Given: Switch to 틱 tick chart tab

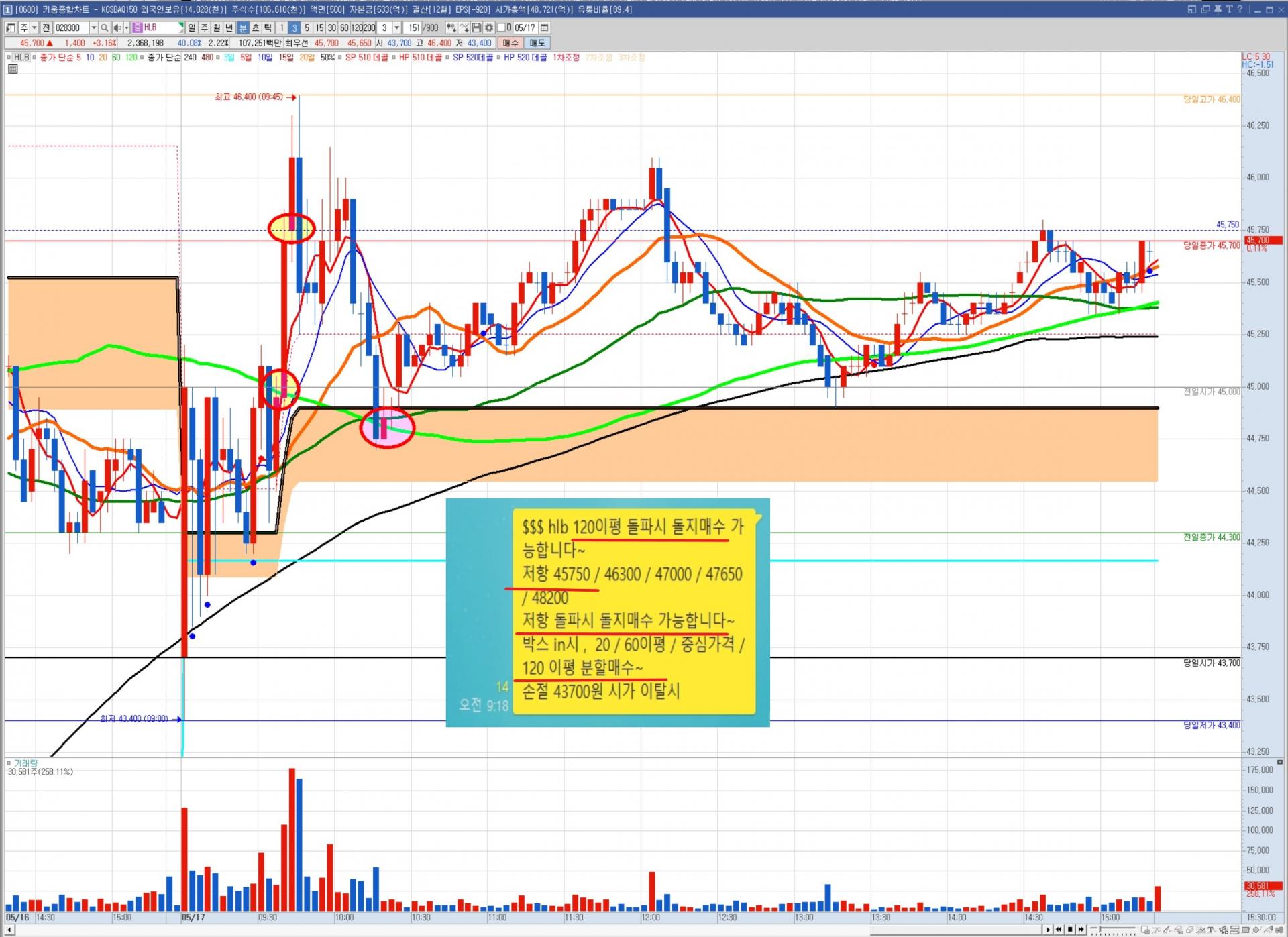Looking at the screenshot, I should 268,27.
